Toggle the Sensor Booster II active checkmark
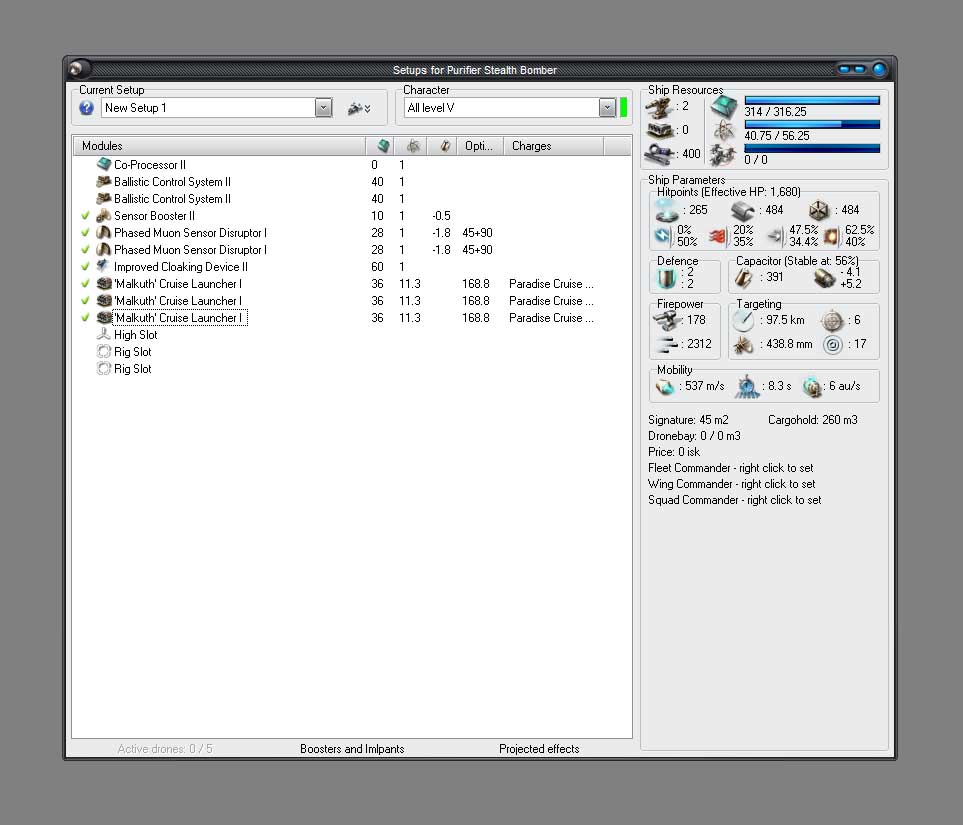This screenshot has height=825, width=963. 85,216
